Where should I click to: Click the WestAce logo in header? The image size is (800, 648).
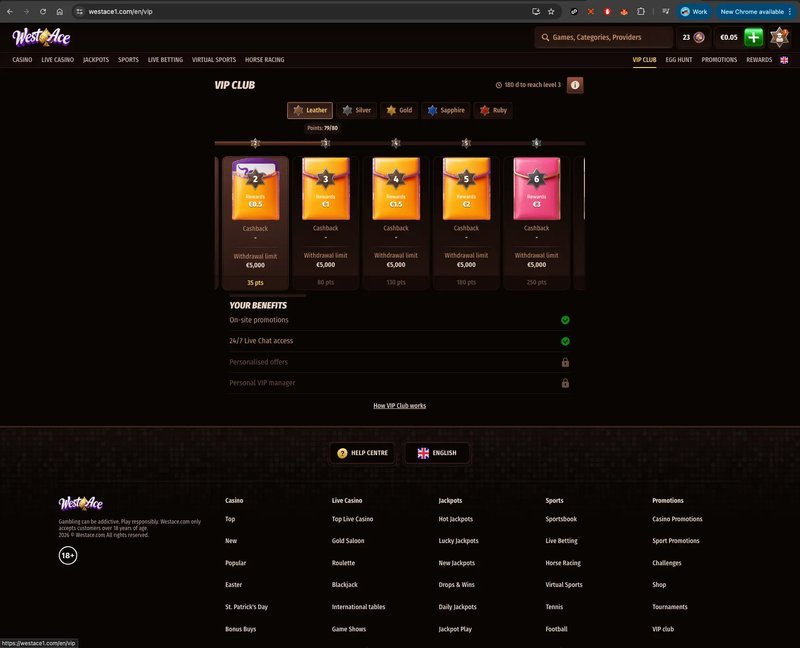point(41,37)
